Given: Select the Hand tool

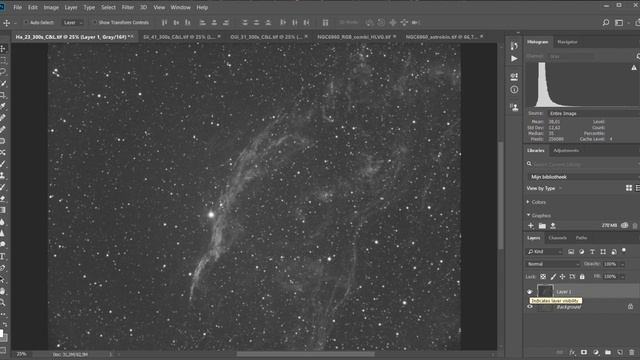Looking at the screenshot, I should click(x=3, y=291).
